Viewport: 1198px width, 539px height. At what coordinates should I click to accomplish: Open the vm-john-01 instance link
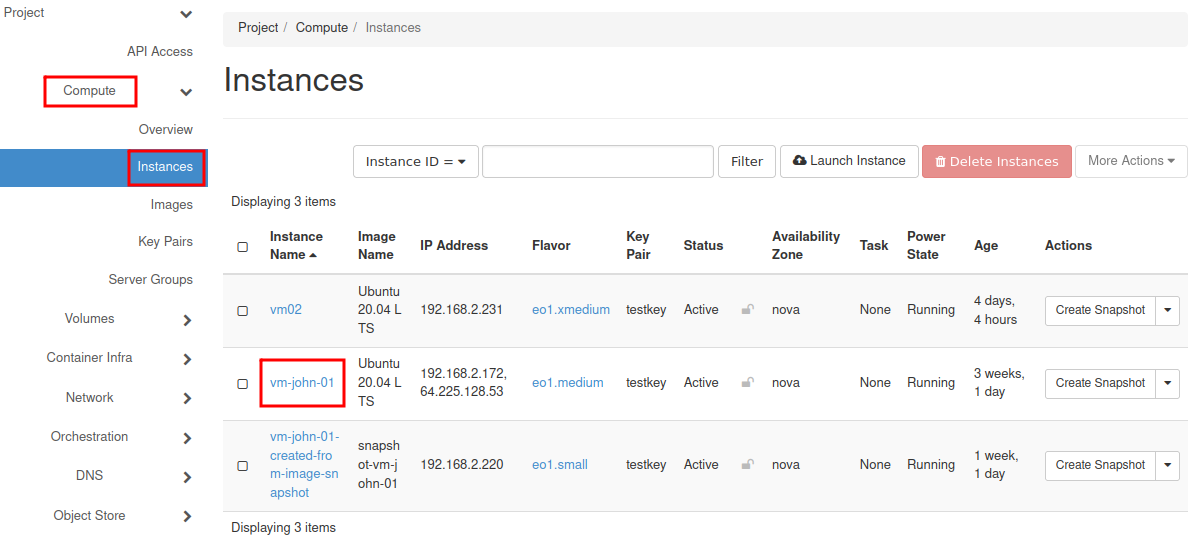coord(302,383)
